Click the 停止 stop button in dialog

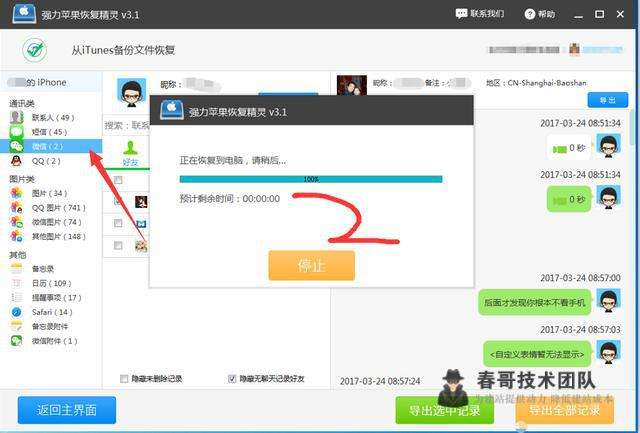(x=311, y=266)
